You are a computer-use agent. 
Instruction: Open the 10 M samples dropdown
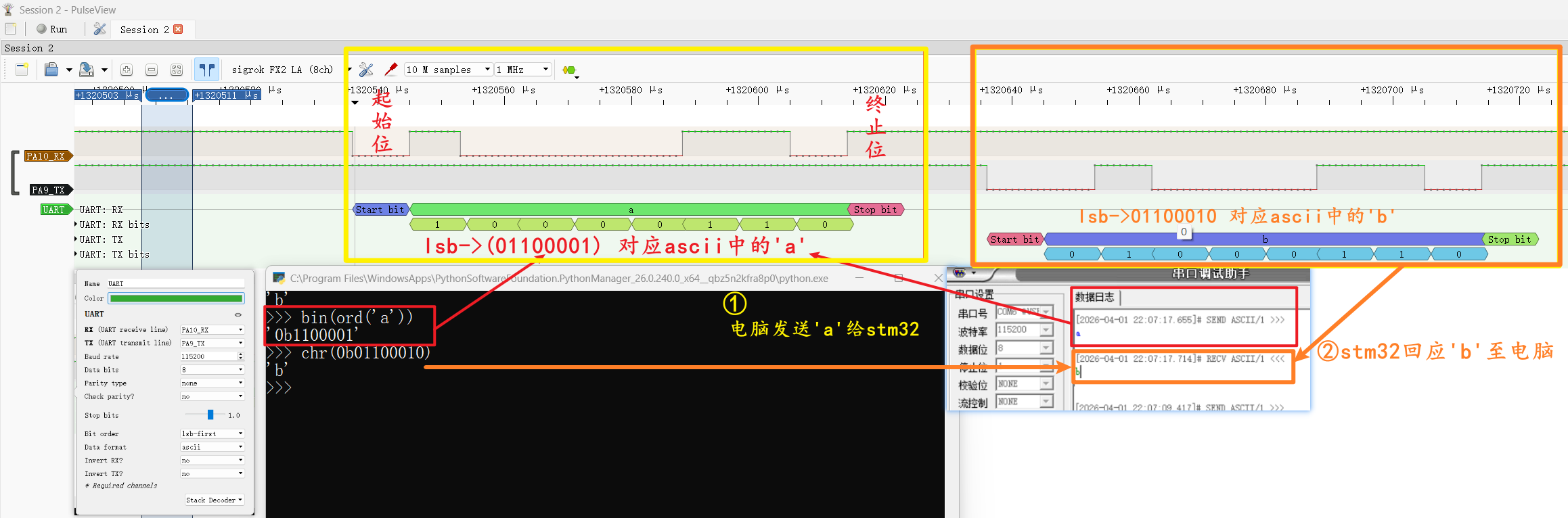[x=448, y=70]
